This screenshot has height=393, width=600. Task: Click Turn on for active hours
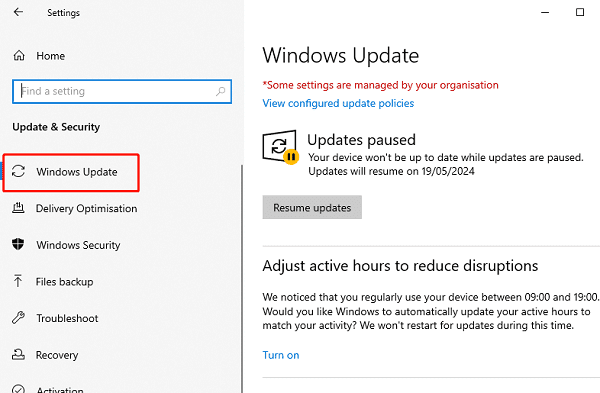click(x=281, y=355)
